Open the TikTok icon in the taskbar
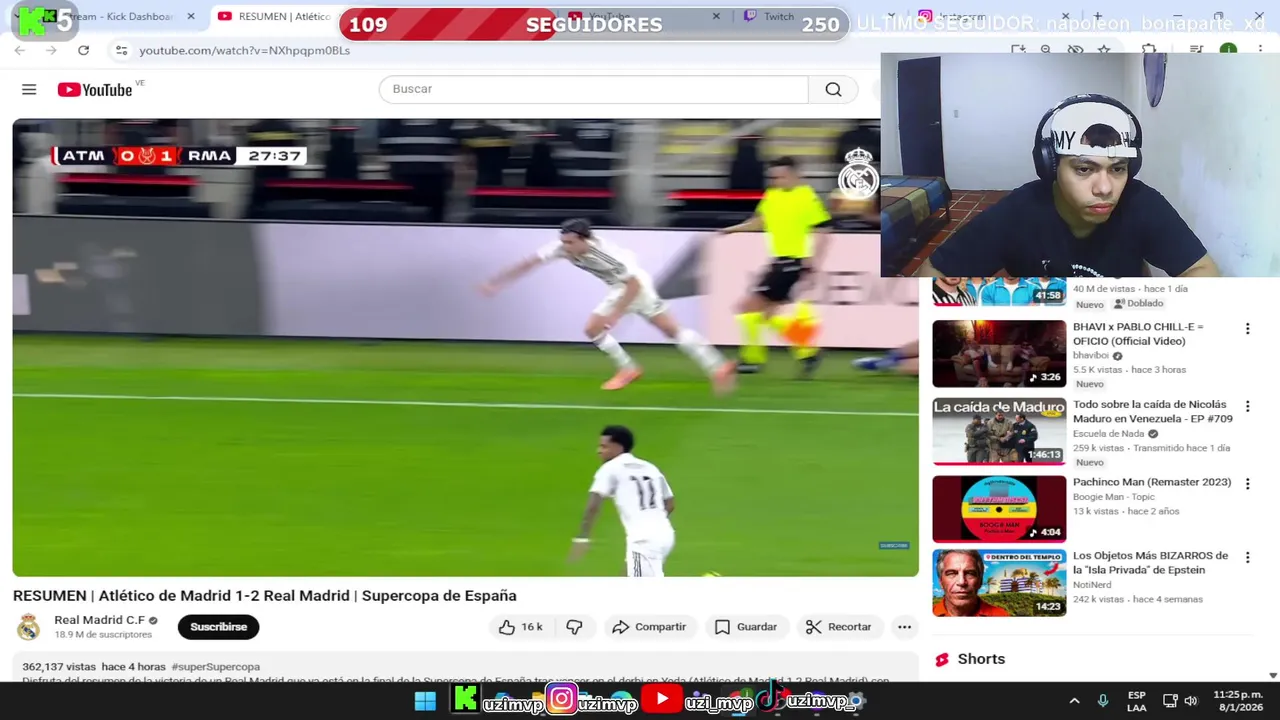This screenshot has width=1280, height=720. click(771, 699)
